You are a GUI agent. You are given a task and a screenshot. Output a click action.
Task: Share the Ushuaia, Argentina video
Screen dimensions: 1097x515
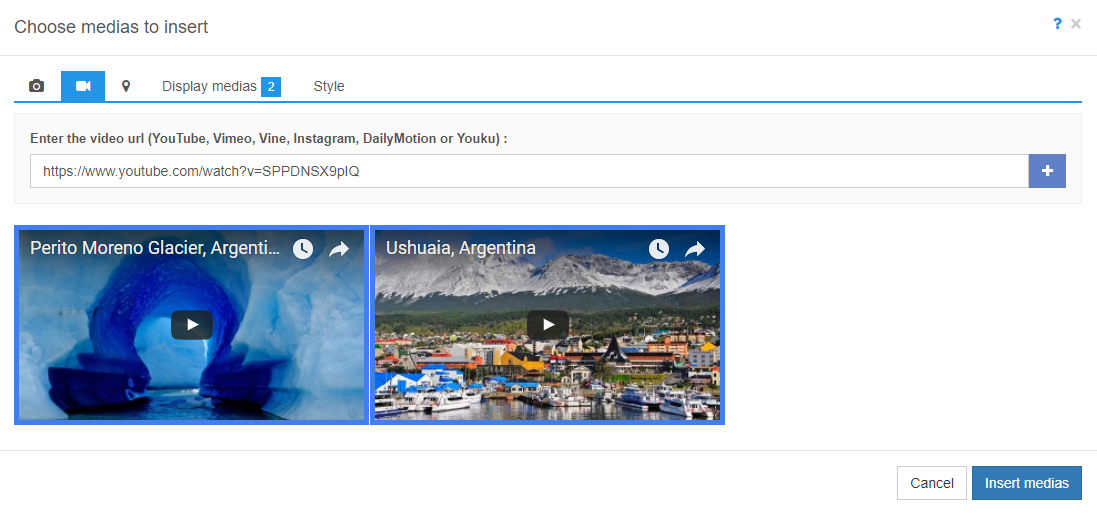click(x=695, y=248)
